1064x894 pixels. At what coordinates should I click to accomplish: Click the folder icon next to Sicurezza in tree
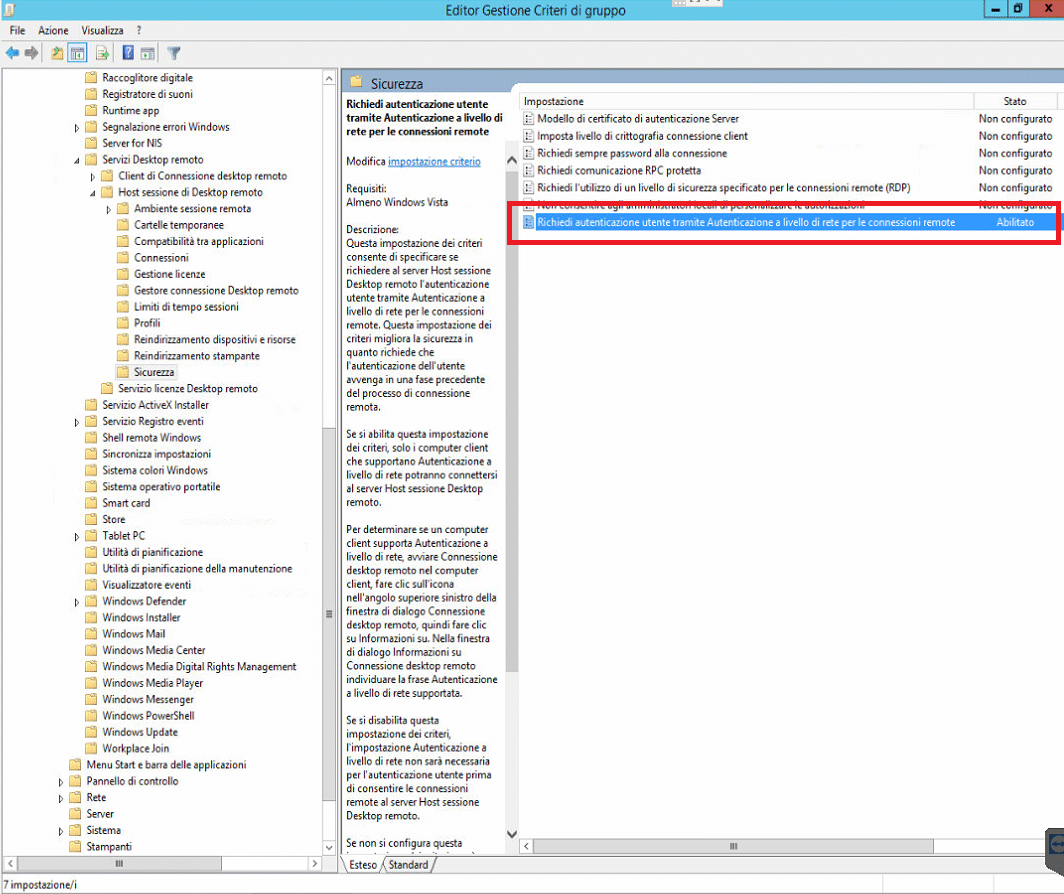point(123,372)
